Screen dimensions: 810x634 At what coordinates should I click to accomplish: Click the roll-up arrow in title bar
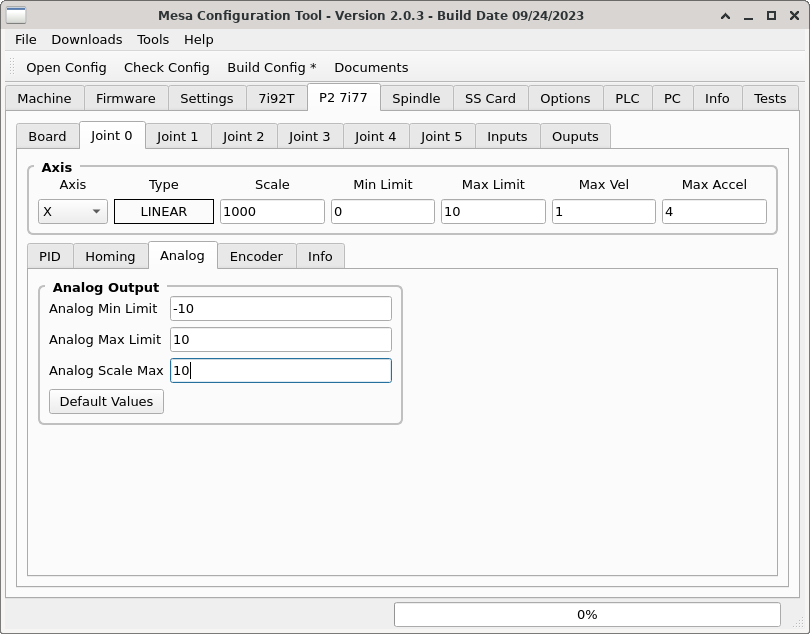coord(725,16)
